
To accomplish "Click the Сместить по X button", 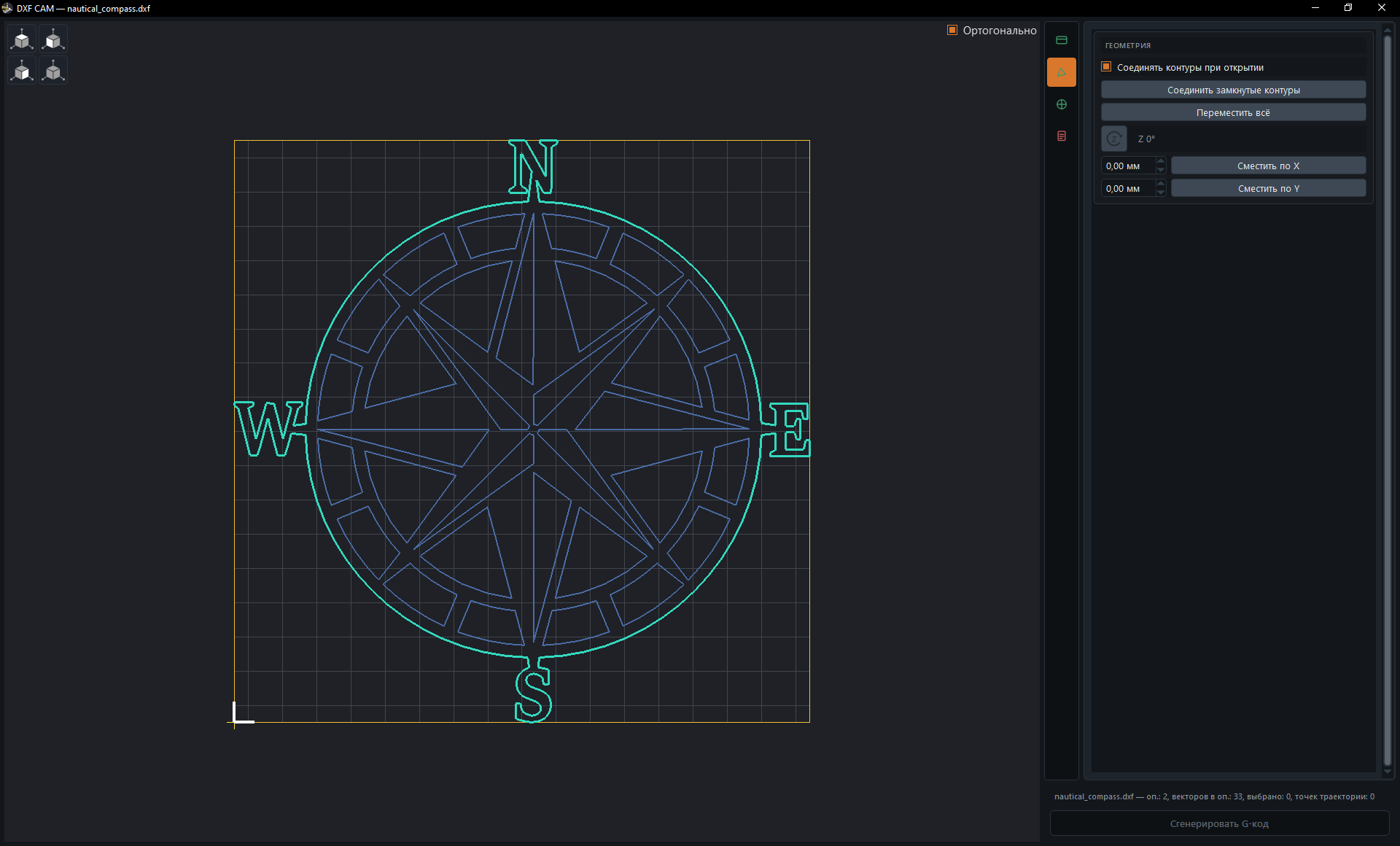I will 1268,166.
